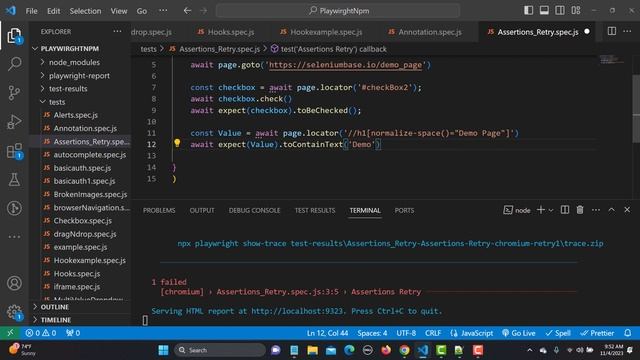640x360 pixels.
Task: Go back with the navigation arrow
Action: coord(187,11)
